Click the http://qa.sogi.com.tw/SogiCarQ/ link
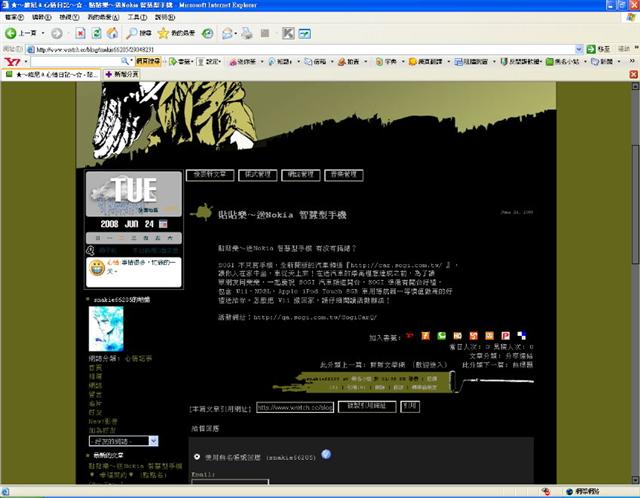Image resolution: width=640 pixels, height=498 pixels. tap(315, 317)
